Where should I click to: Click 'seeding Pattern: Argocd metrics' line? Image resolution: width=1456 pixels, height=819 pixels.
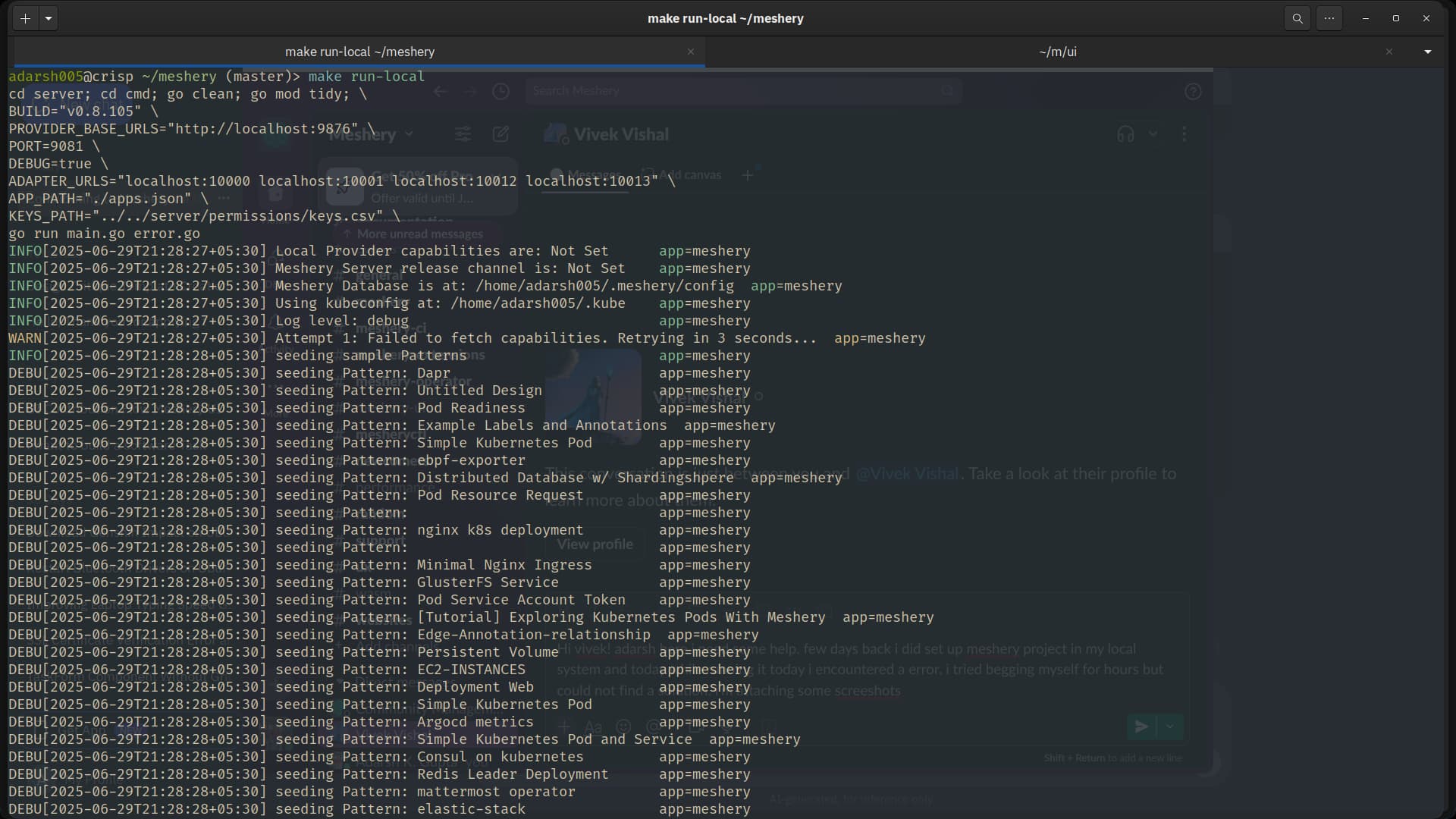pos(379,722)
